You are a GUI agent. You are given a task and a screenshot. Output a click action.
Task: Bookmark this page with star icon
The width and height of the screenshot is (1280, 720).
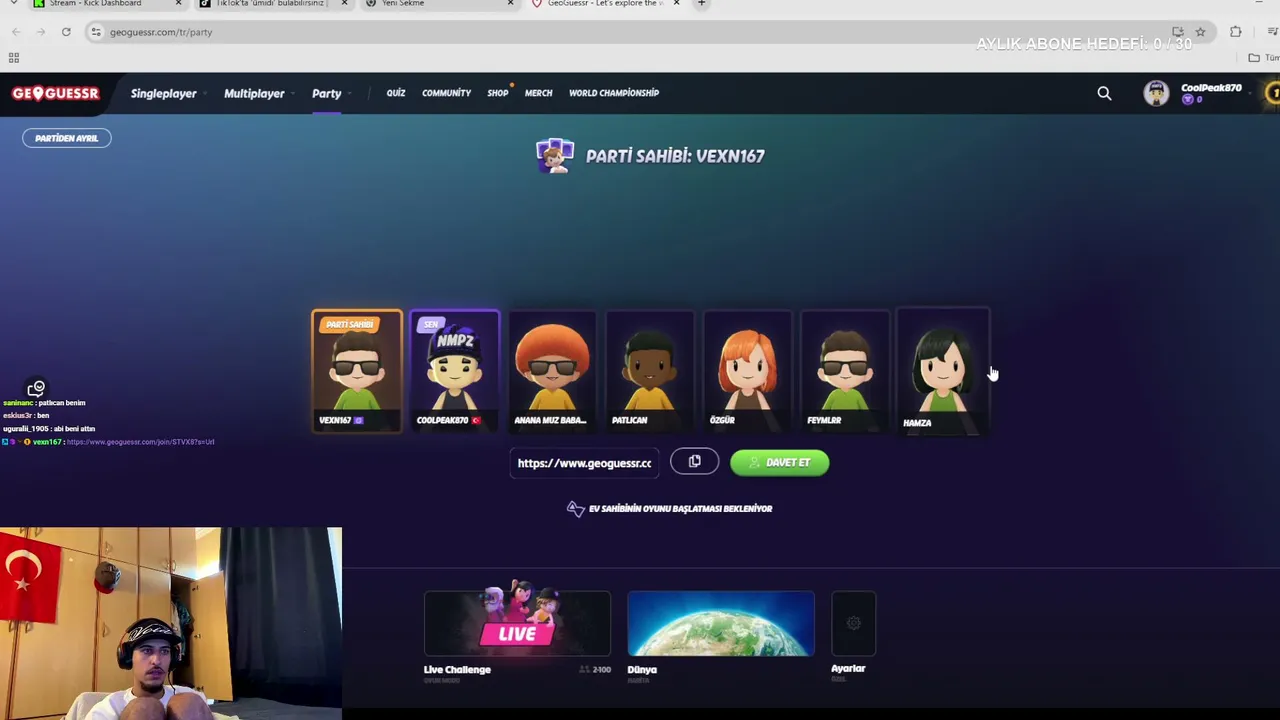coord(1200,32)
